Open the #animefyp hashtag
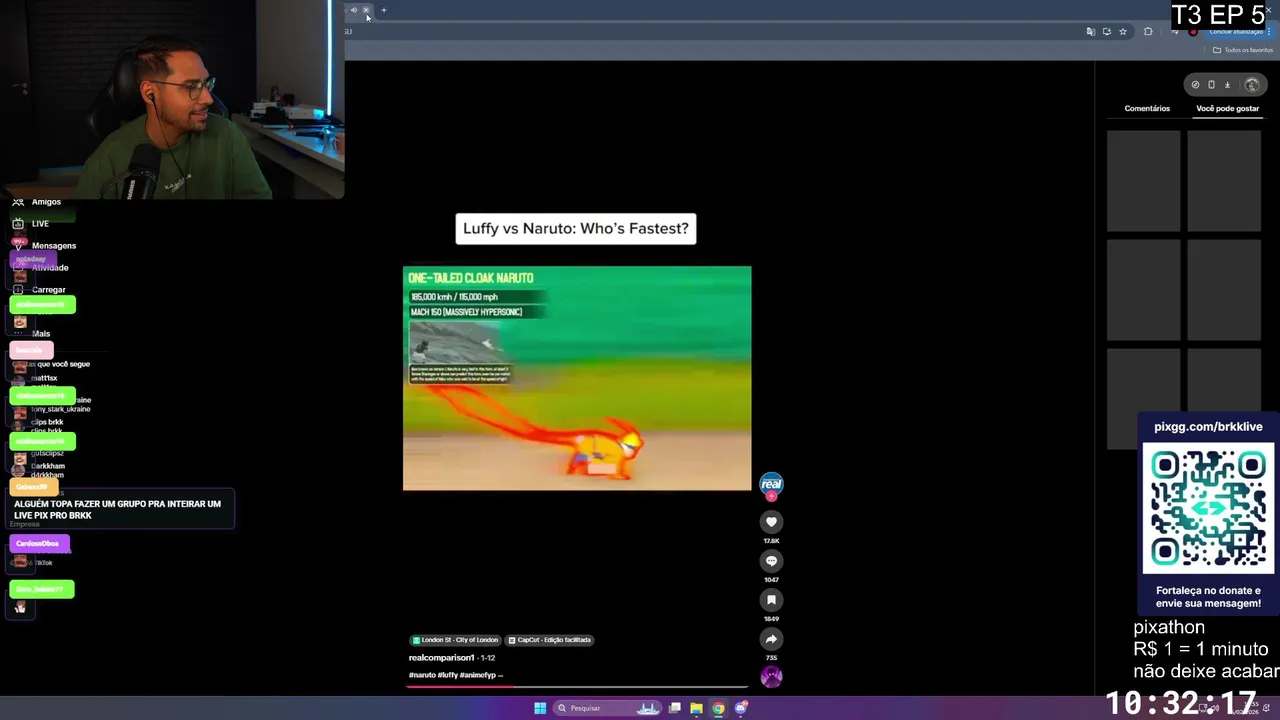1280x720 pixels. coord(477,675)
